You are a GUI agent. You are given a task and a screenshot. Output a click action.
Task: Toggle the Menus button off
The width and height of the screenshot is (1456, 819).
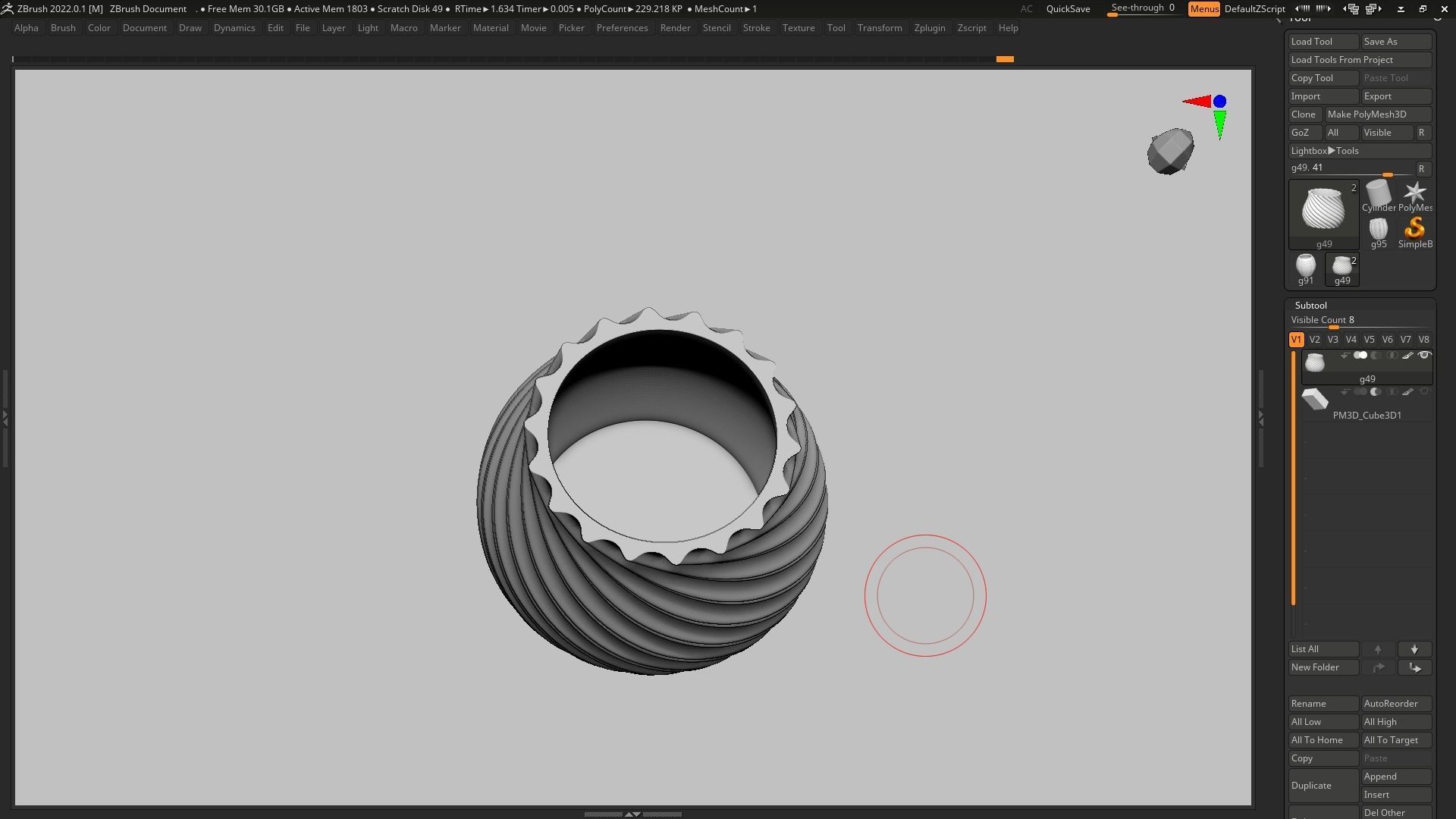point(1203,9)
